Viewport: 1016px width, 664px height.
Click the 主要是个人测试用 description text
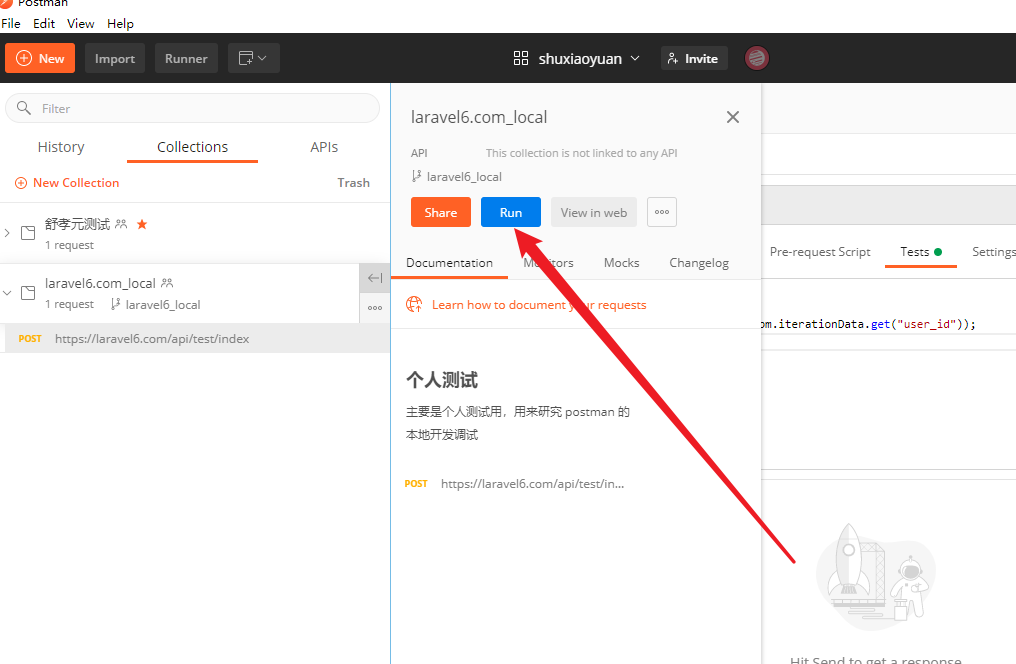coord(518,423)
